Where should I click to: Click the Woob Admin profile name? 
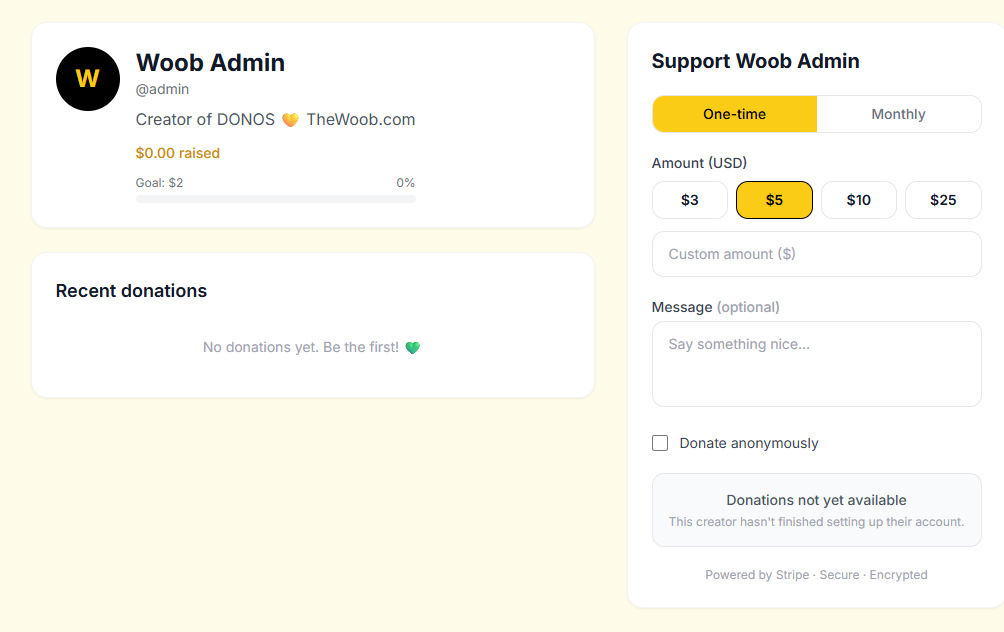point(210,62)
